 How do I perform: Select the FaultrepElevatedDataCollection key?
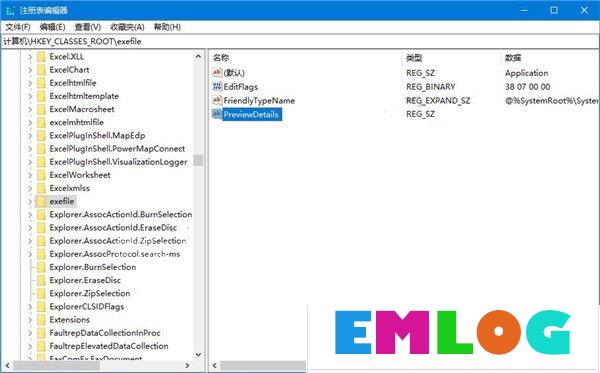point(109,346)
